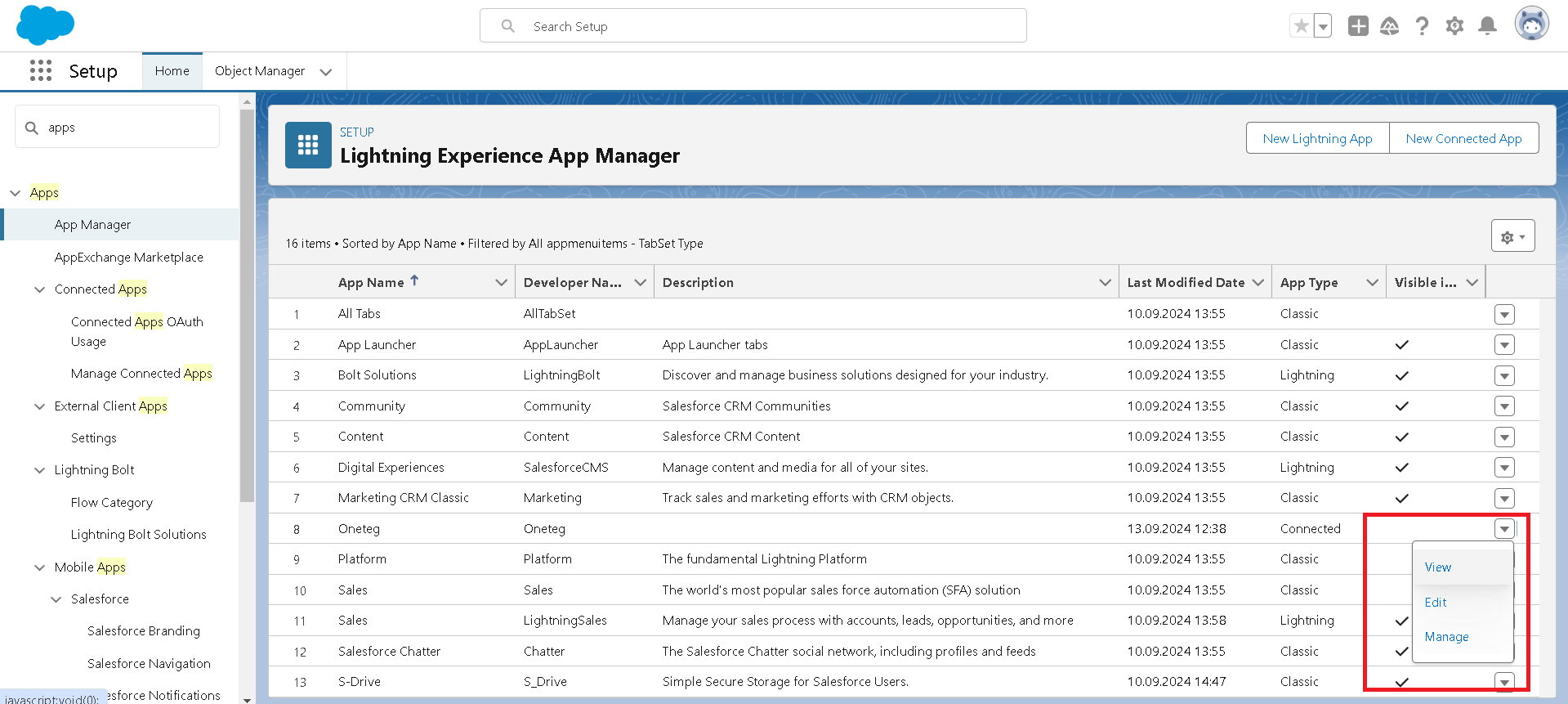Viewport: 1568px width, 704px height.
Task: Open list view controls gear dropdown
Action: point(1512,236)
